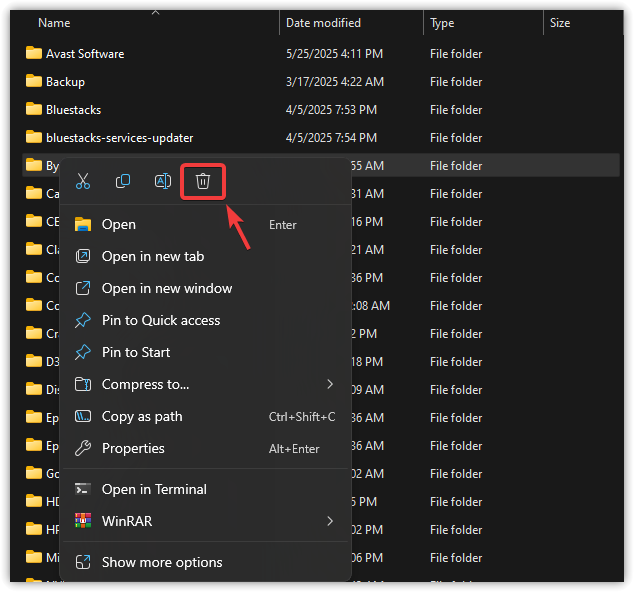
Task: Click the Properties wrench icon
Action: [x=83, y=448]
